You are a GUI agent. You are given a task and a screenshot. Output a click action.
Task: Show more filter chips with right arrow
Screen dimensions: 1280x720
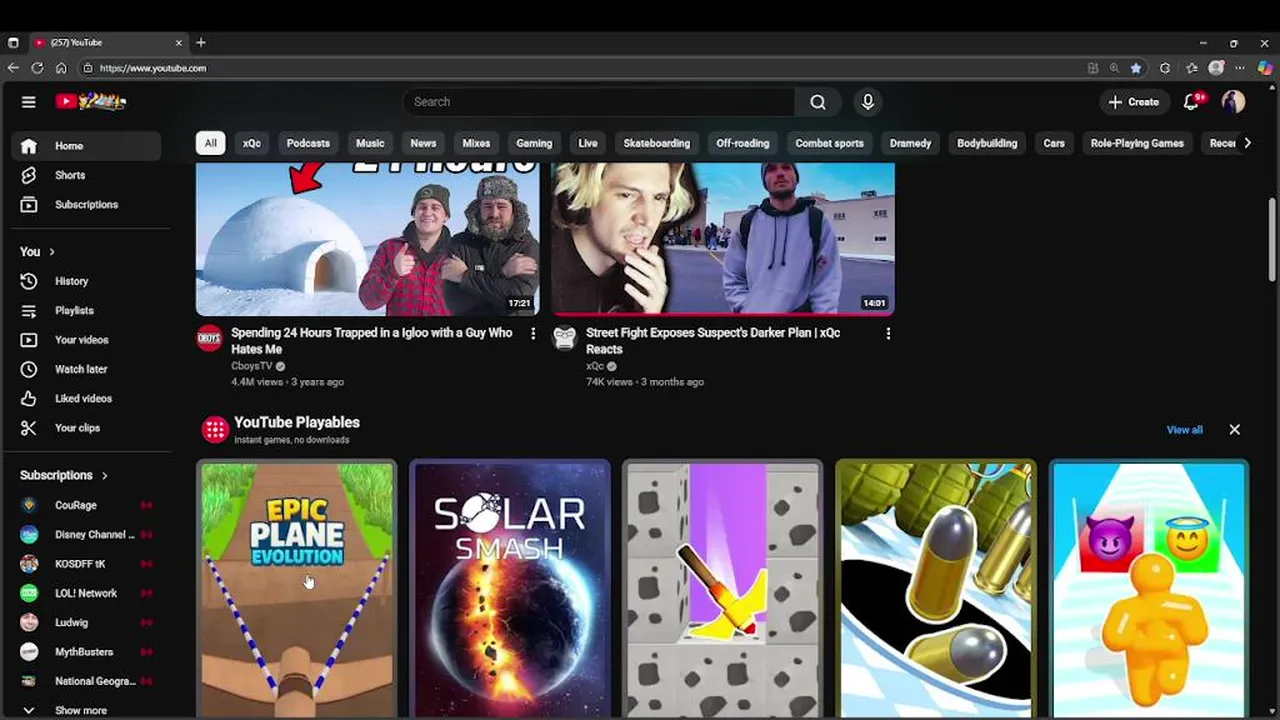(1247, 143)
